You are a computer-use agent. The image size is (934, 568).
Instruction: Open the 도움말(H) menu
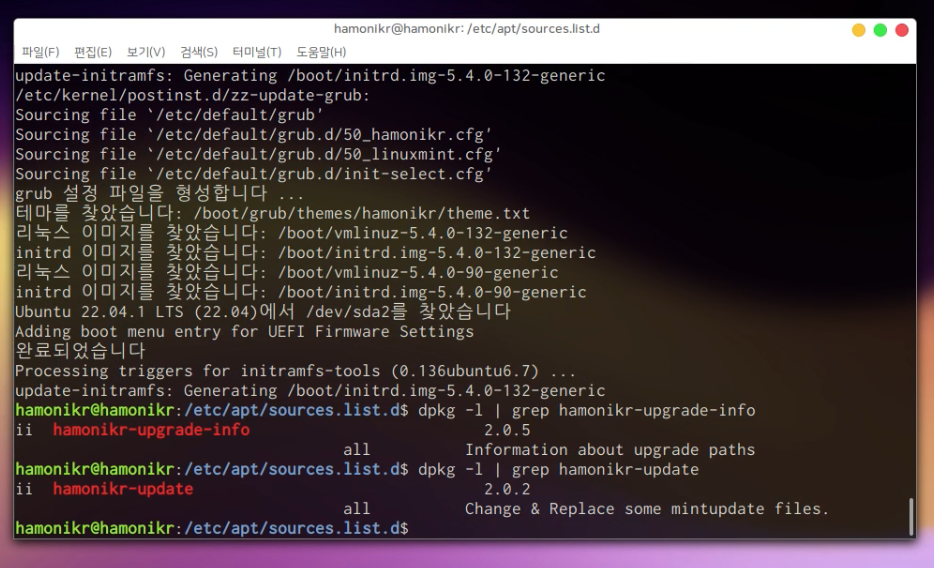pos(321,52)
